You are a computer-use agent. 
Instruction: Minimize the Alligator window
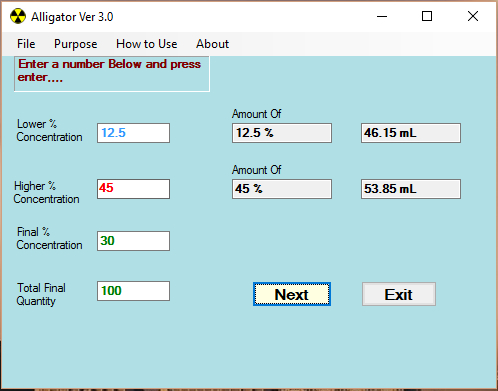pos(382,16)
